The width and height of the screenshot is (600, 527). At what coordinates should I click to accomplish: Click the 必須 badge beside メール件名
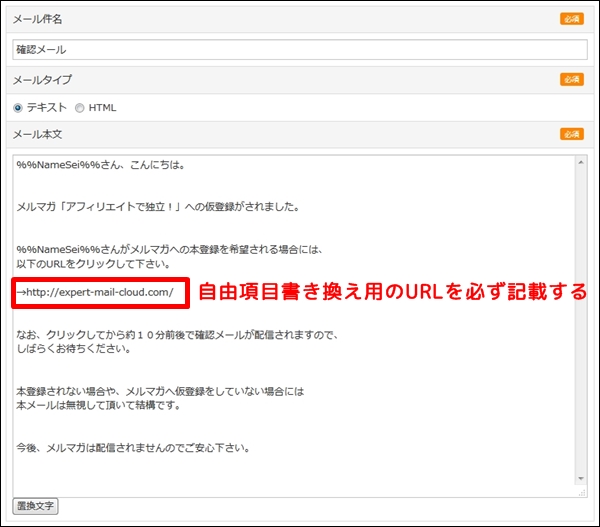pyautogui.click(x=572, y=19)
